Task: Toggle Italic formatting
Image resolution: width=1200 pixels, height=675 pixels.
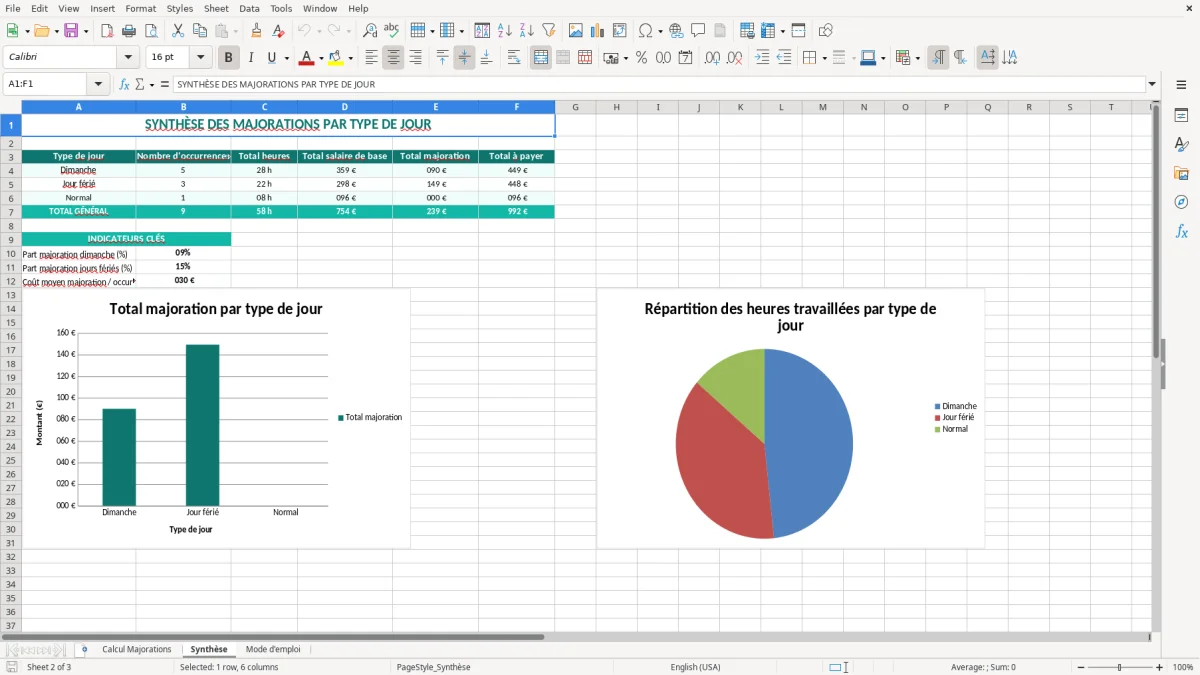Action: [x=251, y=58]
